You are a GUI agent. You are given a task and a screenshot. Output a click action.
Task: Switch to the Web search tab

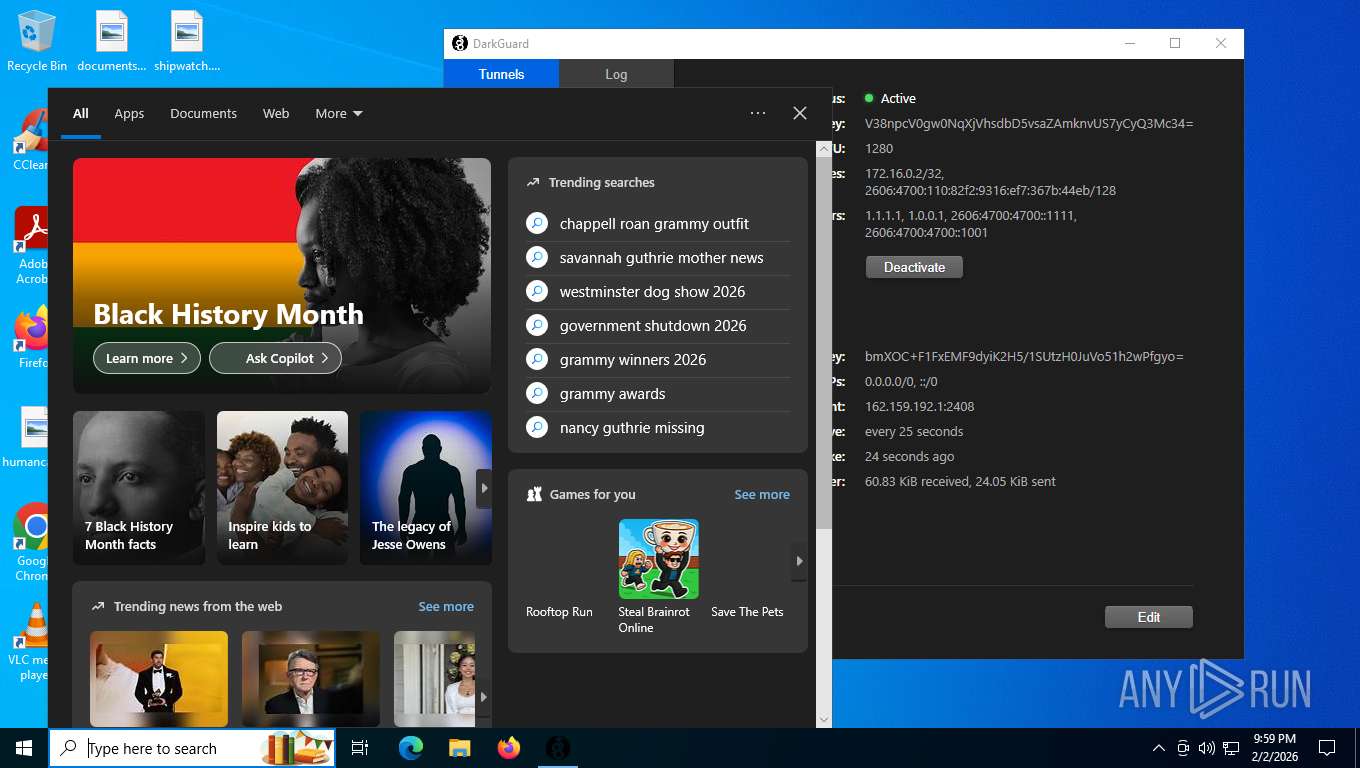276,114
